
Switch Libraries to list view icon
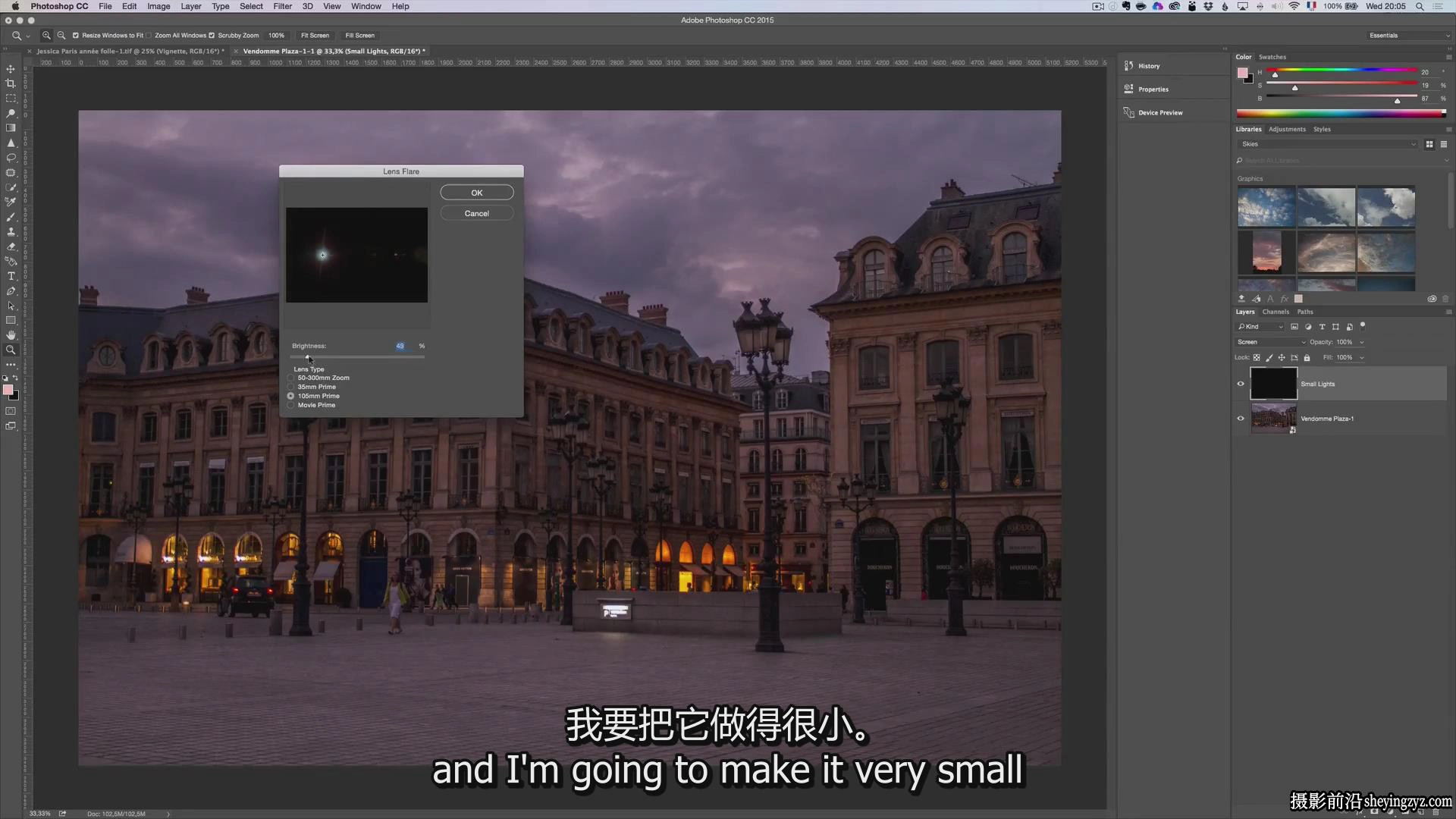(1444, 144)
